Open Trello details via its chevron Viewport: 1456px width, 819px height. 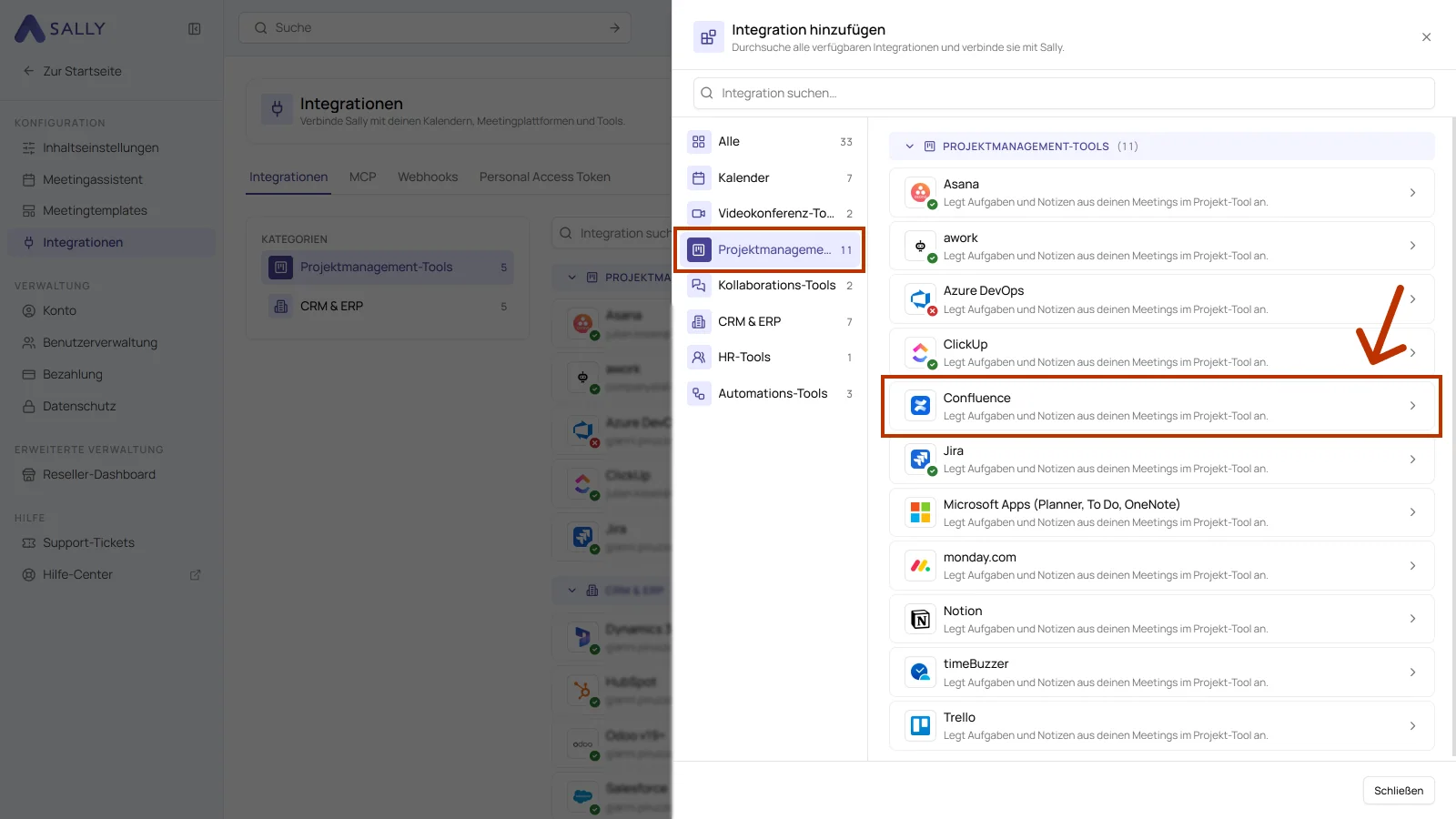[1412, 725]
